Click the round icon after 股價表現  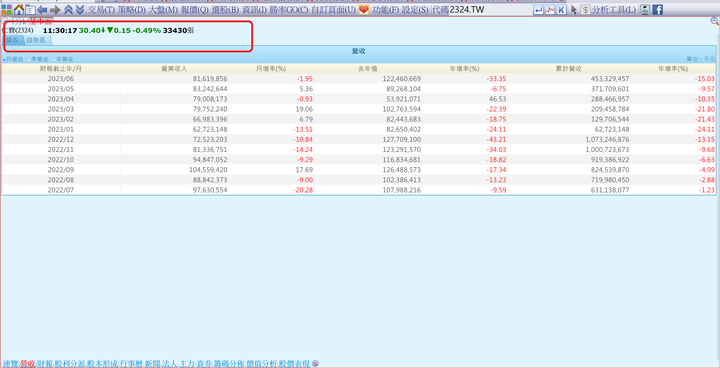(315, 363)
